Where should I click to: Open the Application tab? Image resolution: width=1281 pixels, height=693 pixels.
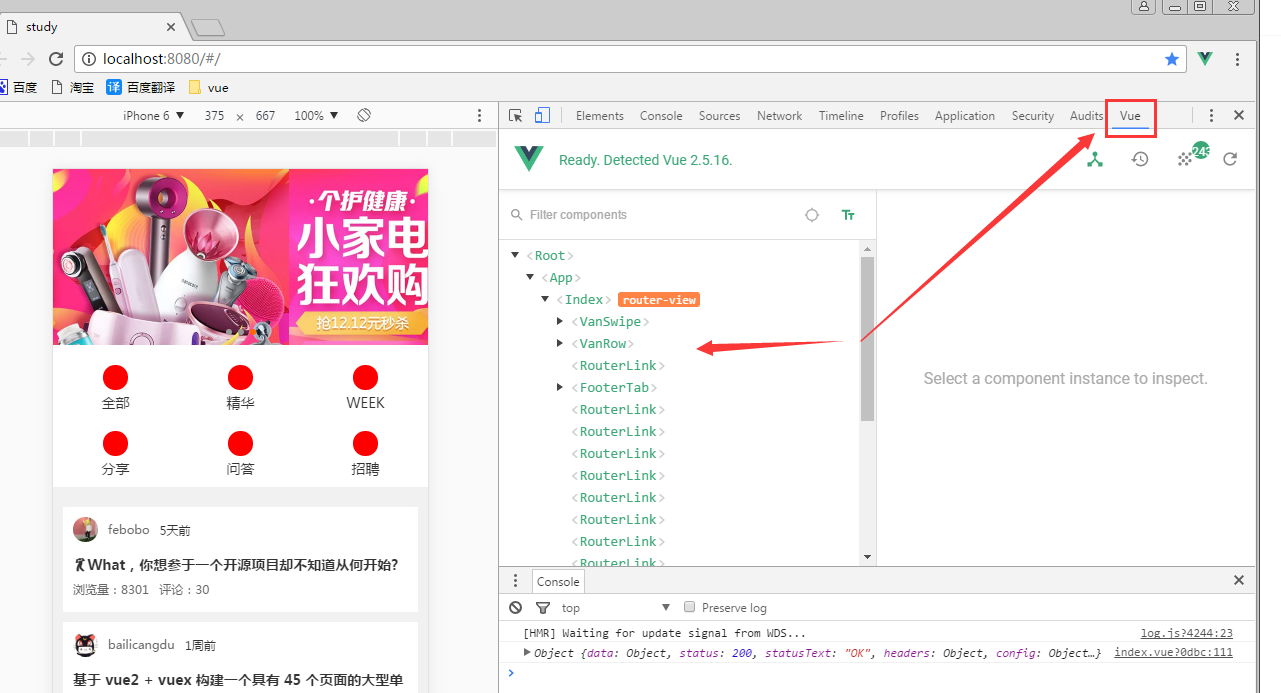click(965, 116)
